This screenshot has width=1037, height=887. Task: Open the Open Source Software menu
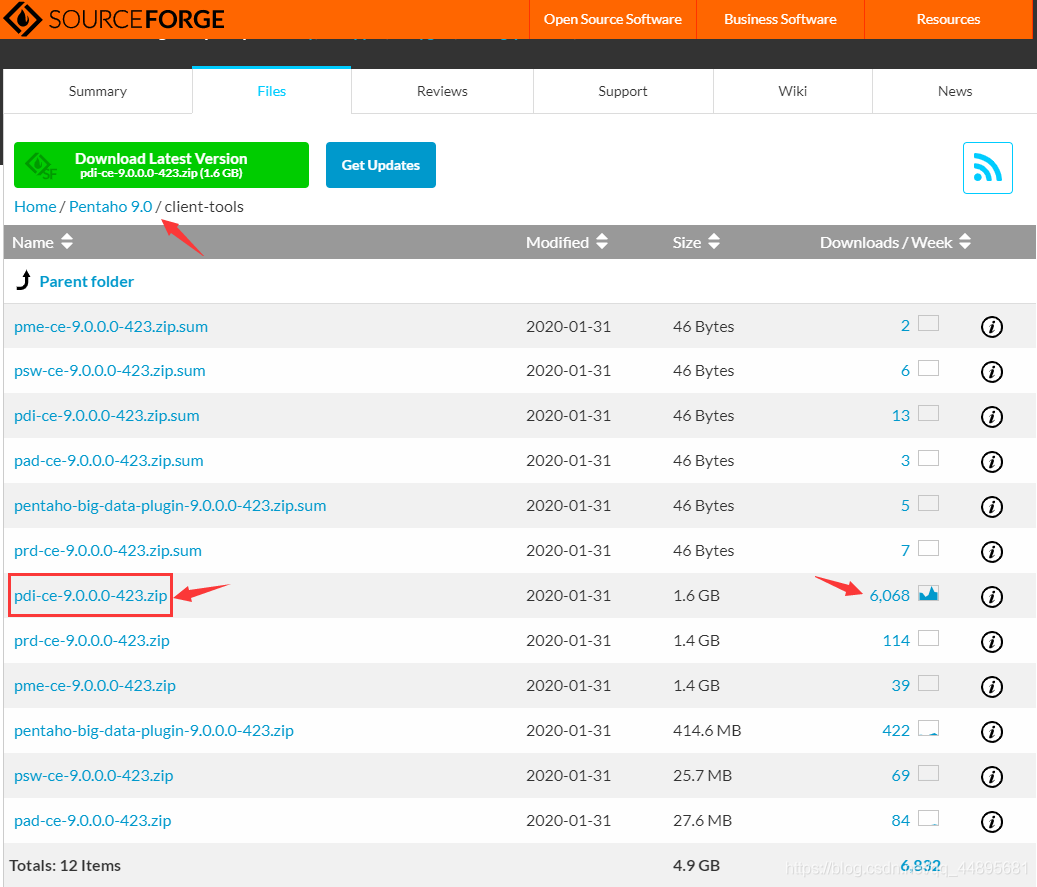(x=612, y=19)
